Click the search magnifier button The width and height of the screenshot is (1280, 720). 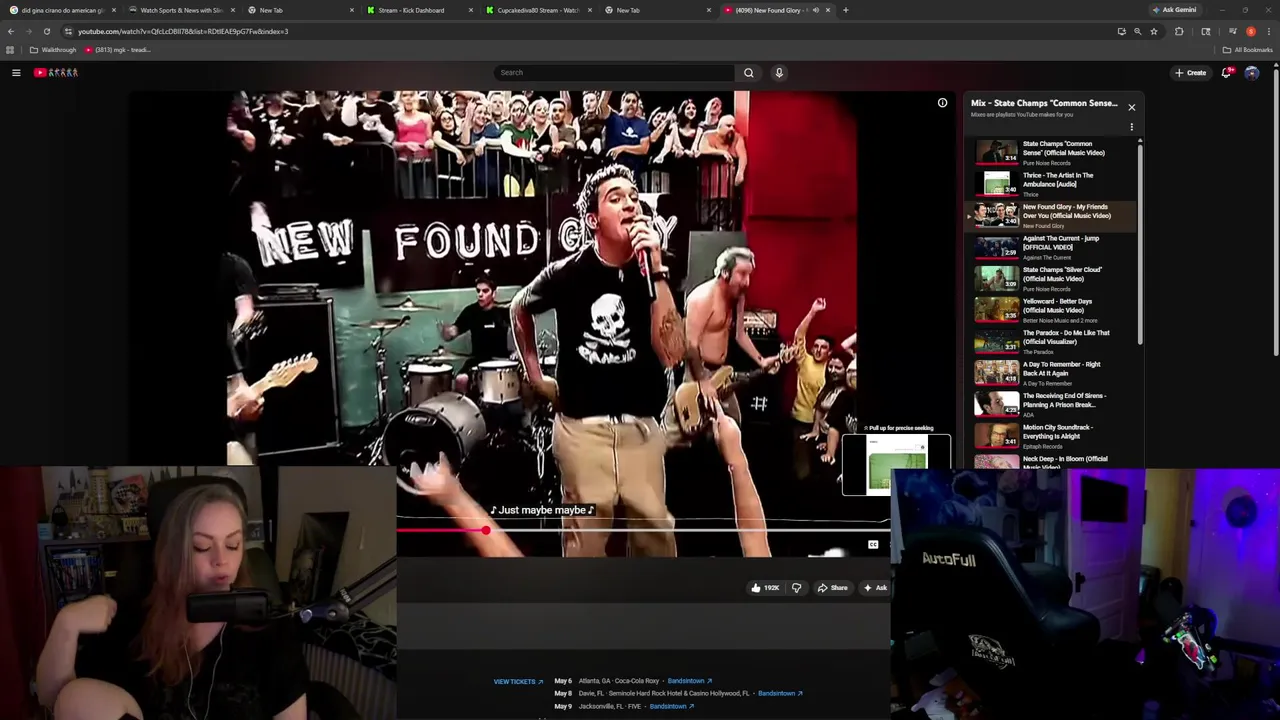click(x=748, y=72)
